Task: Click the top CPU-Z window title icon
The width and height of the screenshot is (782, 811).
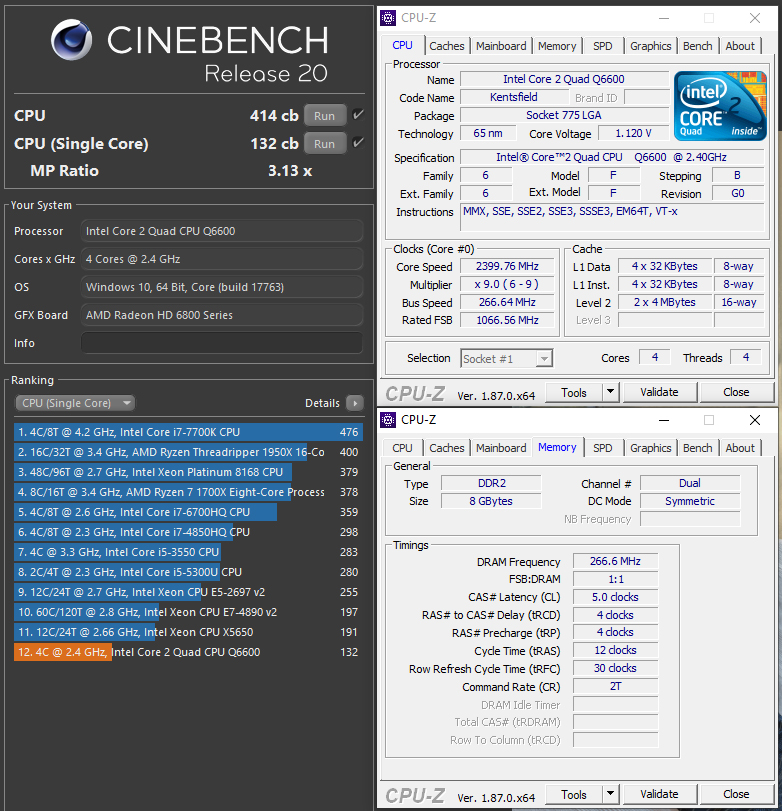Action: click(388, 18)
